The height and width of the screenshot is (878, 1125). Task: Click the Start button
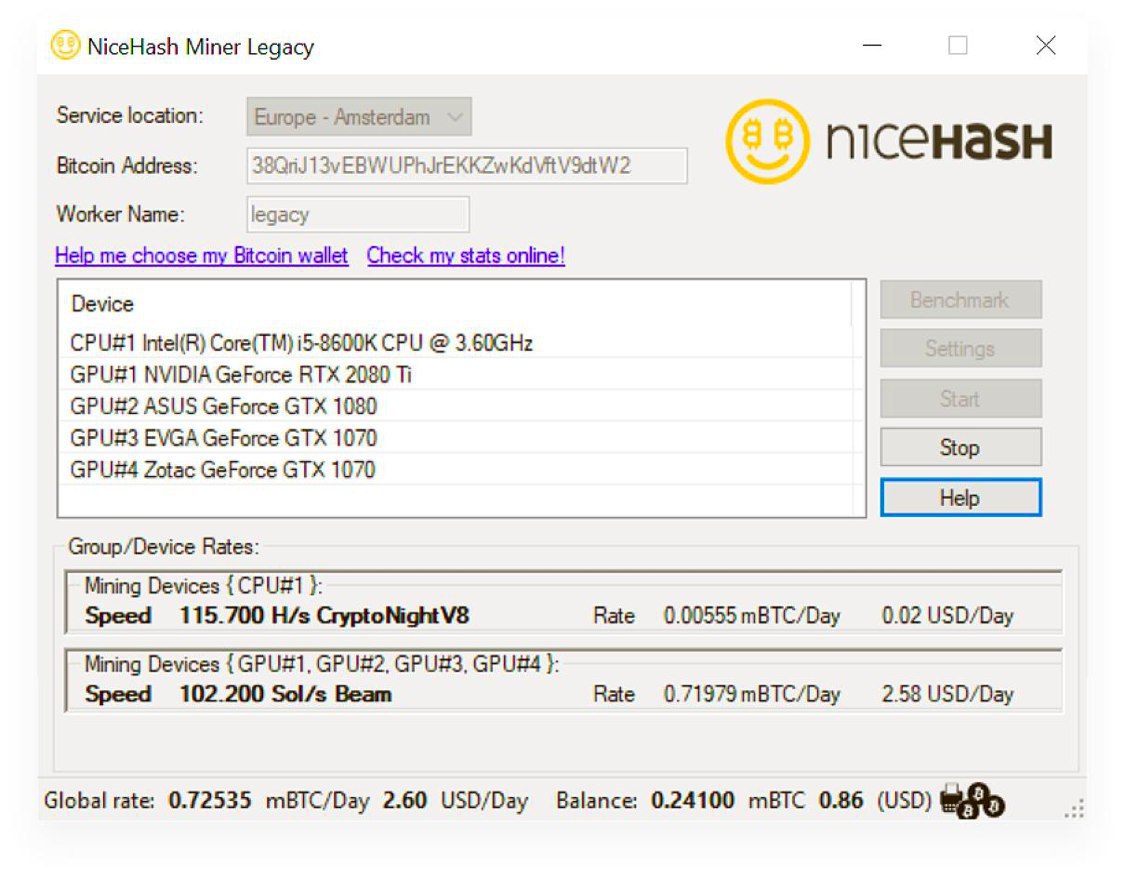[960, 398]
